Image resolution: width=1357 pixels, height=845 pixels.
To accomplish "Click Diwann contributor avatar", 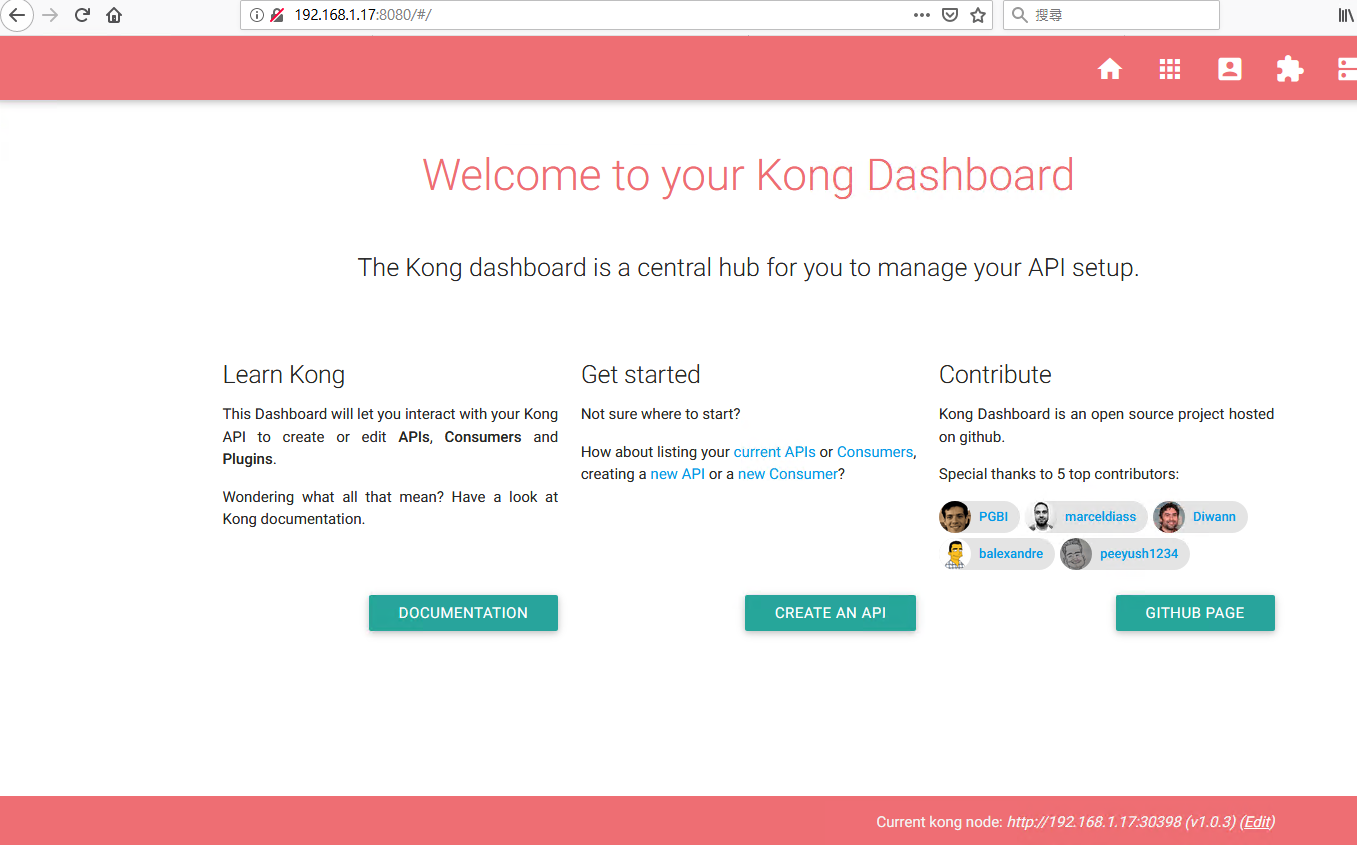I will click(1169, 517).
